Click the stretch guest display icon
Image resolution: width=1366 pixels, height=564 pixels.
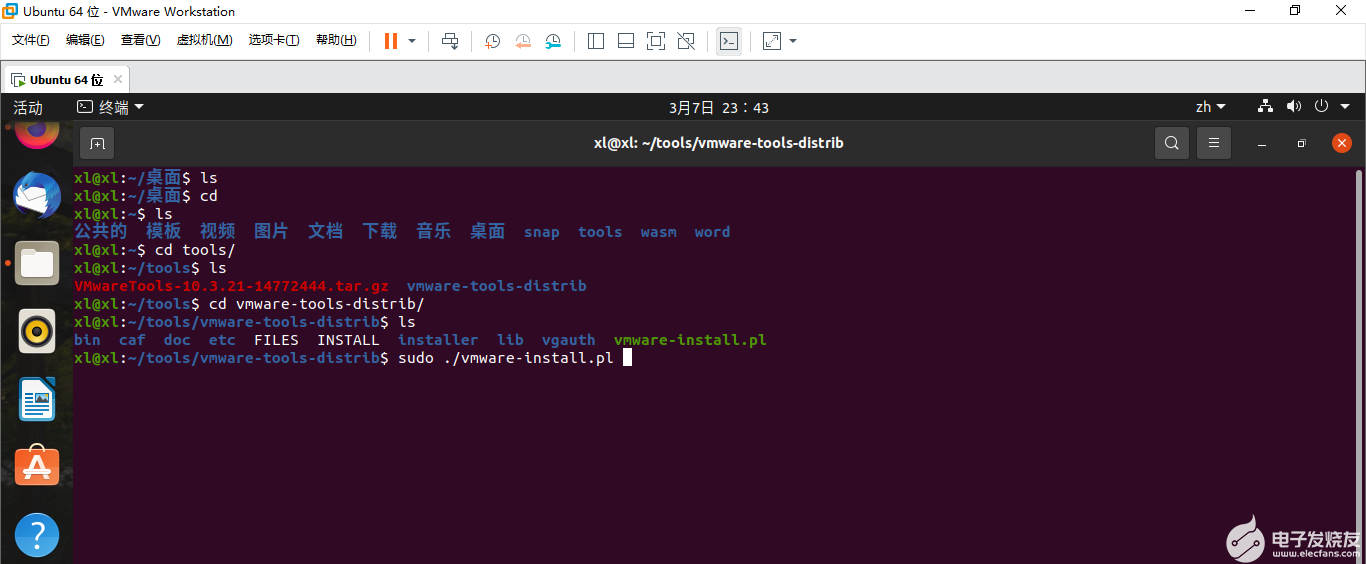(772, 41)
